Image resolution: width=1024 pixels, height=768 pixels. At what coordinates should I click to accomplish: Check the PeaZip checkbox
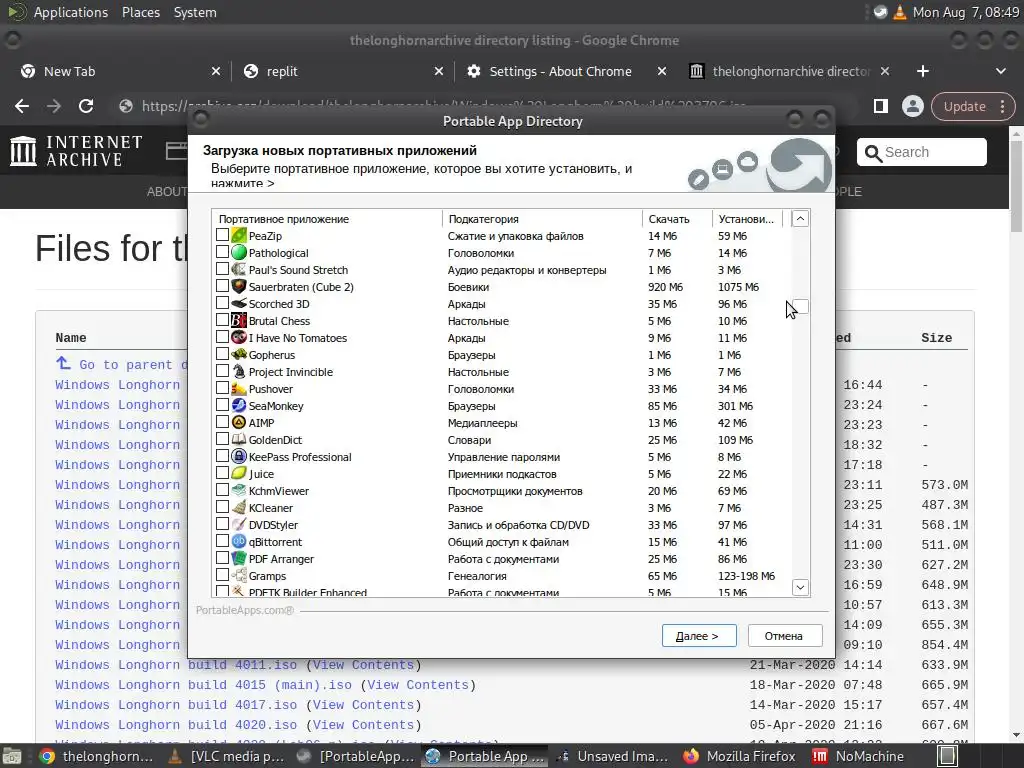coord(222,234)
